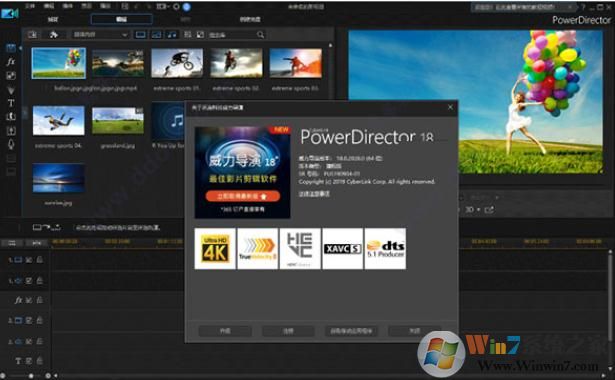This screenshot has height=380, width=615.
Task: Toggle the video filter in library toolbar
Action: [x=140, y=35]
